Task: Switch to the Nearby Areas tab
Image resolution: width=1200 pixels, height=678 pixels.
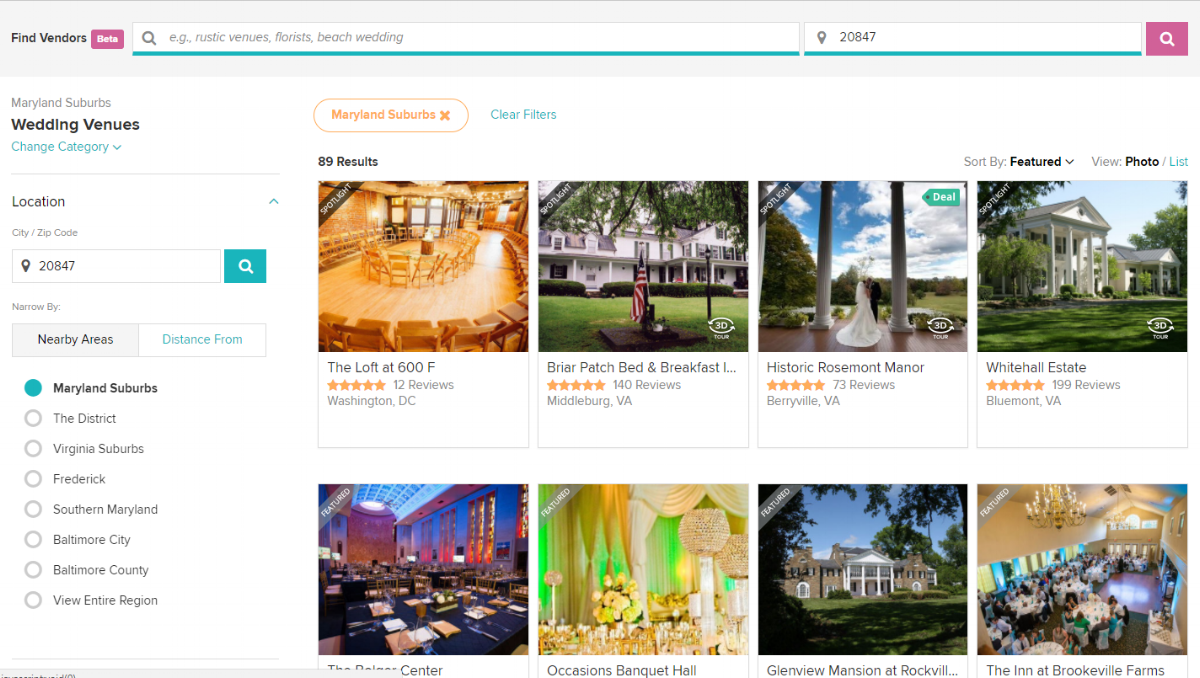Action: point(75,340)
